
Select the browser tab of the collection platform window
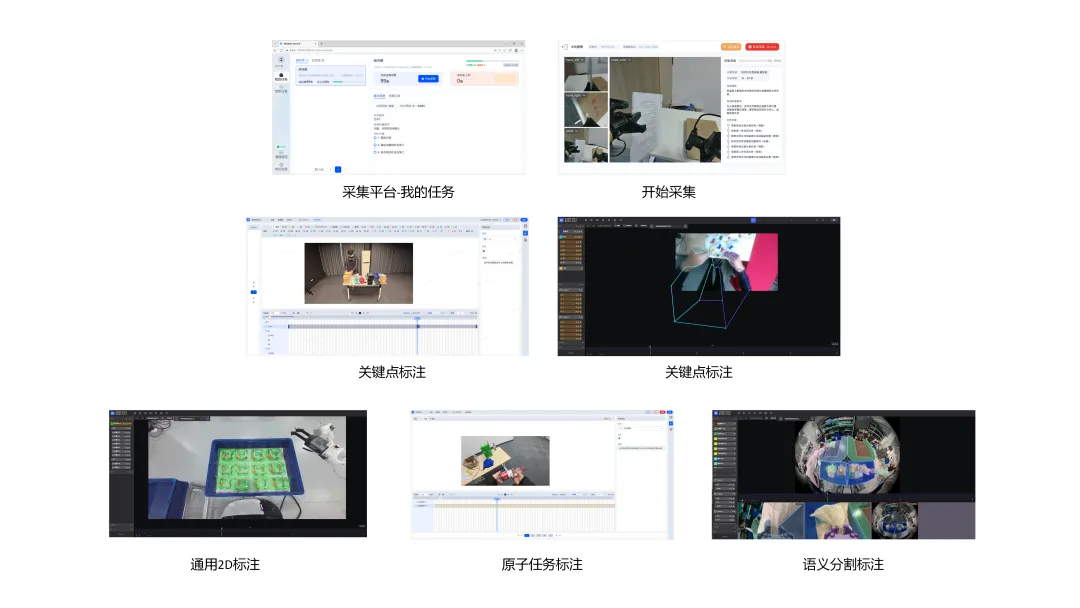(290, 42)
